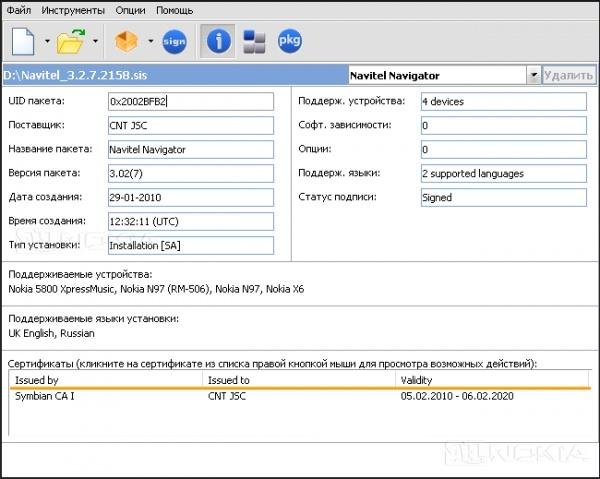This screenshot has height=479, width=600.
Task: Click the 2 supported languages field
Action: pos(504,174)
